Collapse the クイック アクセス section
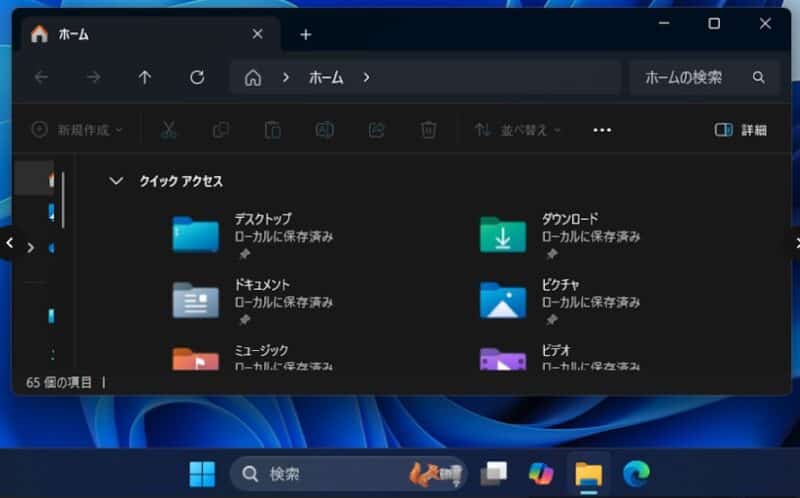This screenshot has height=498, width=800. tap(116, 181)
